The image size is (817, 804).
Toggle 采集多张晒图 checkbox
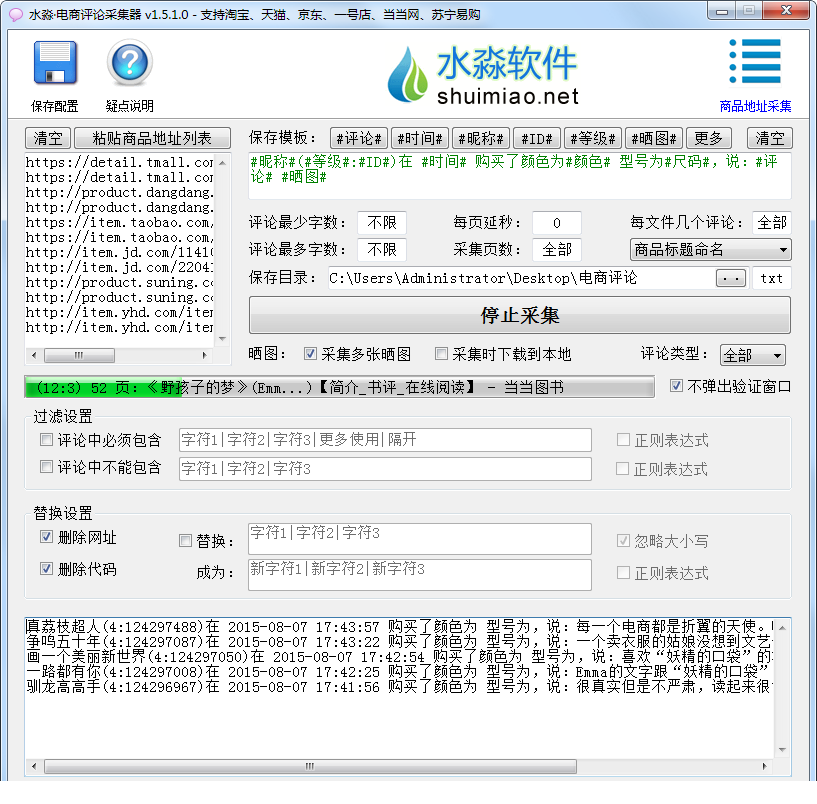pos(311,354)
